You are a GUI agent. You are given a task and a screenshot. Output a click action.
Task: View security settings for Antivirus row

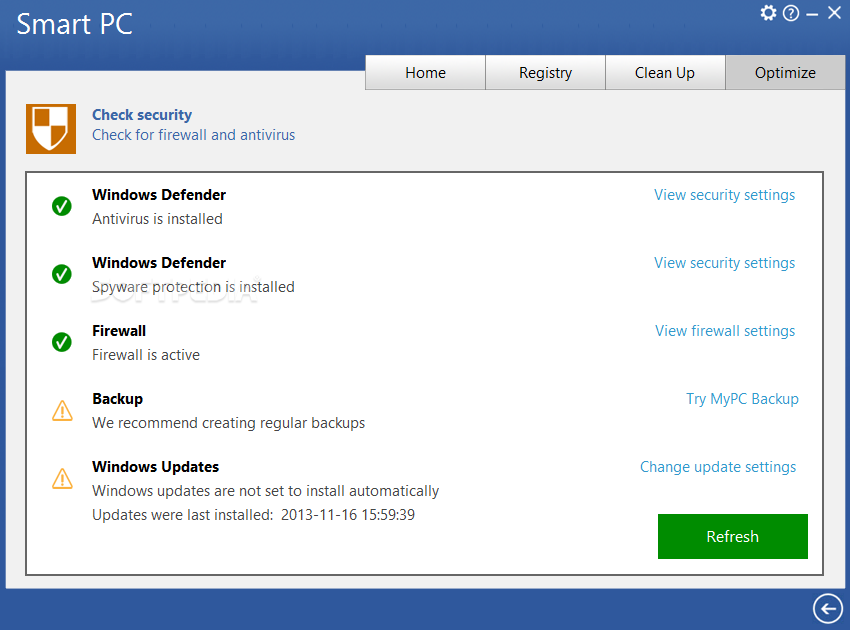(724, 195)
